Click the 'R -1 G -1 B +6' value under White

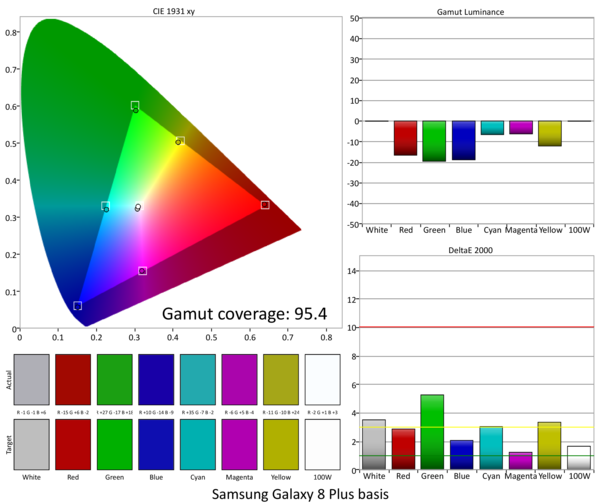coord(31,413)
